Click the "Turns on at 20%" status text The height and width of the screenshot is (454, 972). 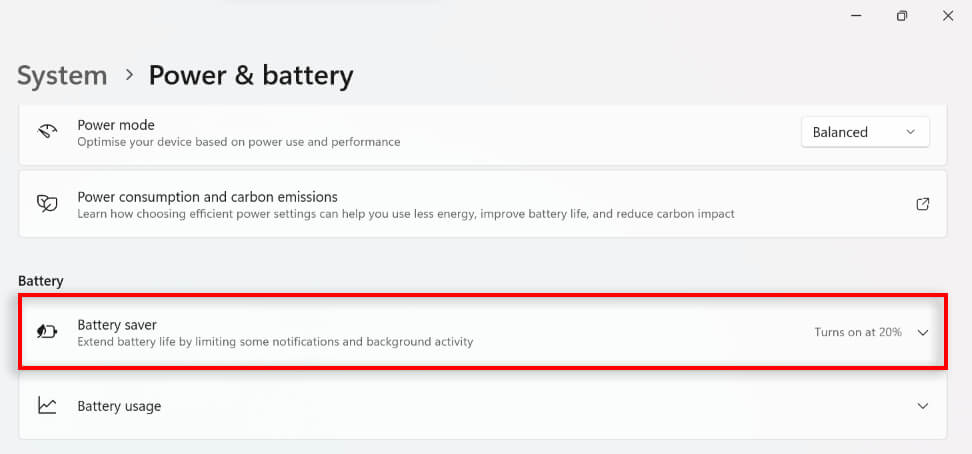[x=857, y=332]
